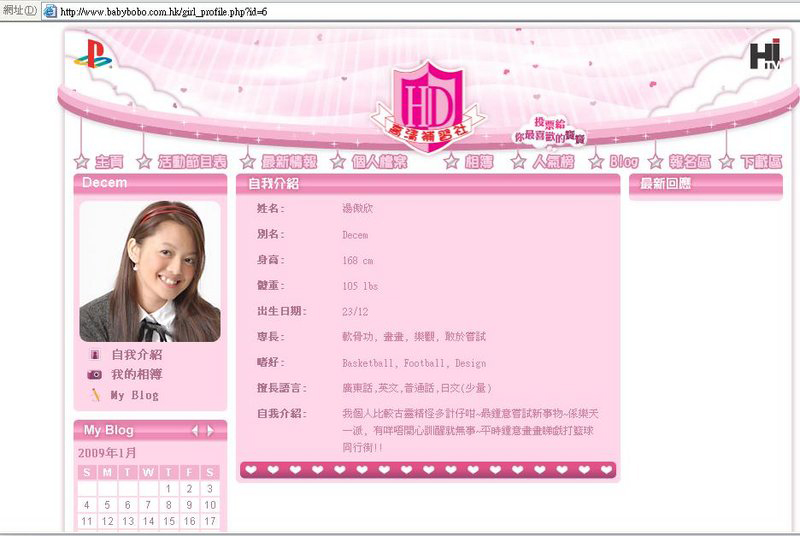Open the 下載區 navigation item

761,162
